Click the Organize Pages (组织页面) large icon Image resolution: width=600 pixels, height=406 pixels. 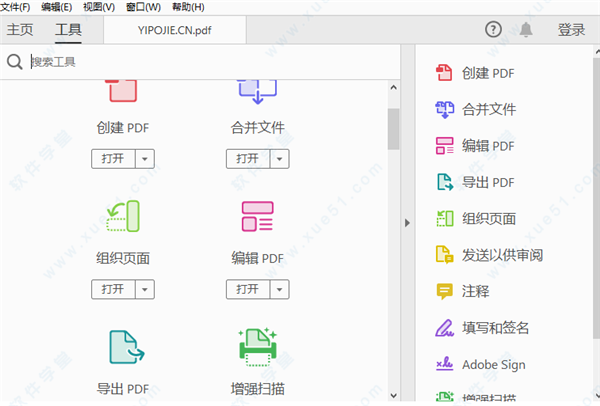(x=123, y=216)
